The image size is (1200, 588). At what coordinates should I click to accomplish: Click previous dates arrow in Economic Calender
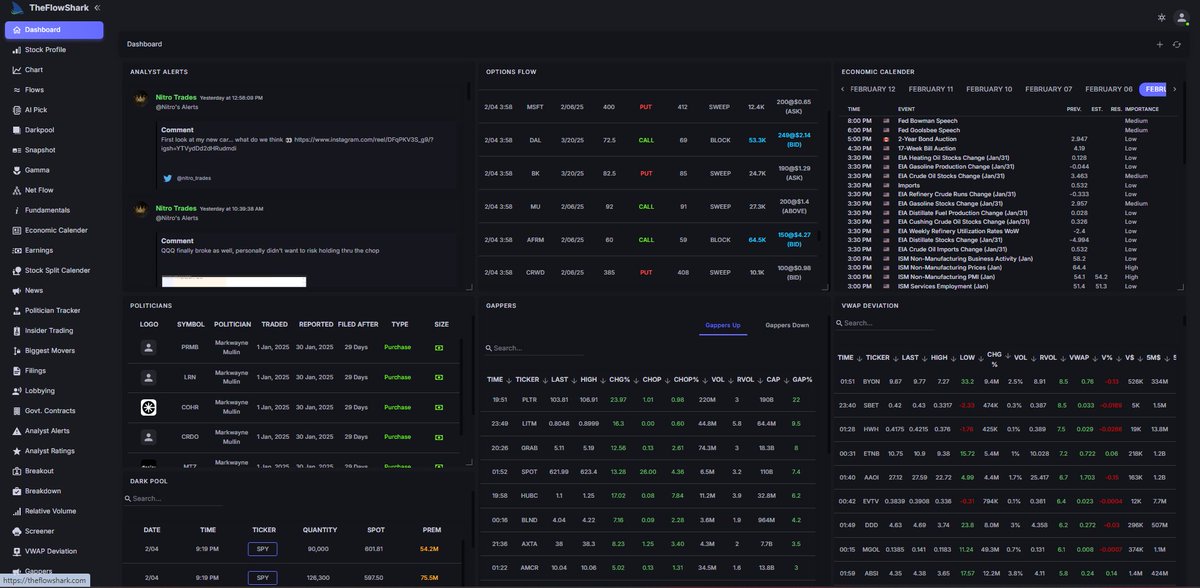842,89
